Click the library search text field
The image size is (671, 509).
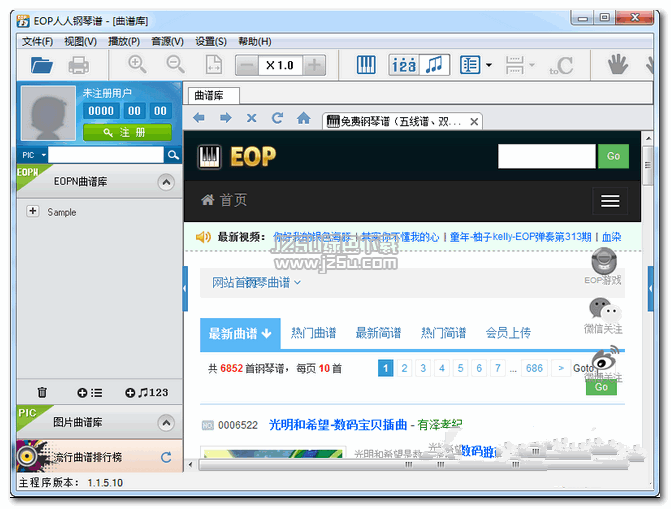[x=106, y=155]
